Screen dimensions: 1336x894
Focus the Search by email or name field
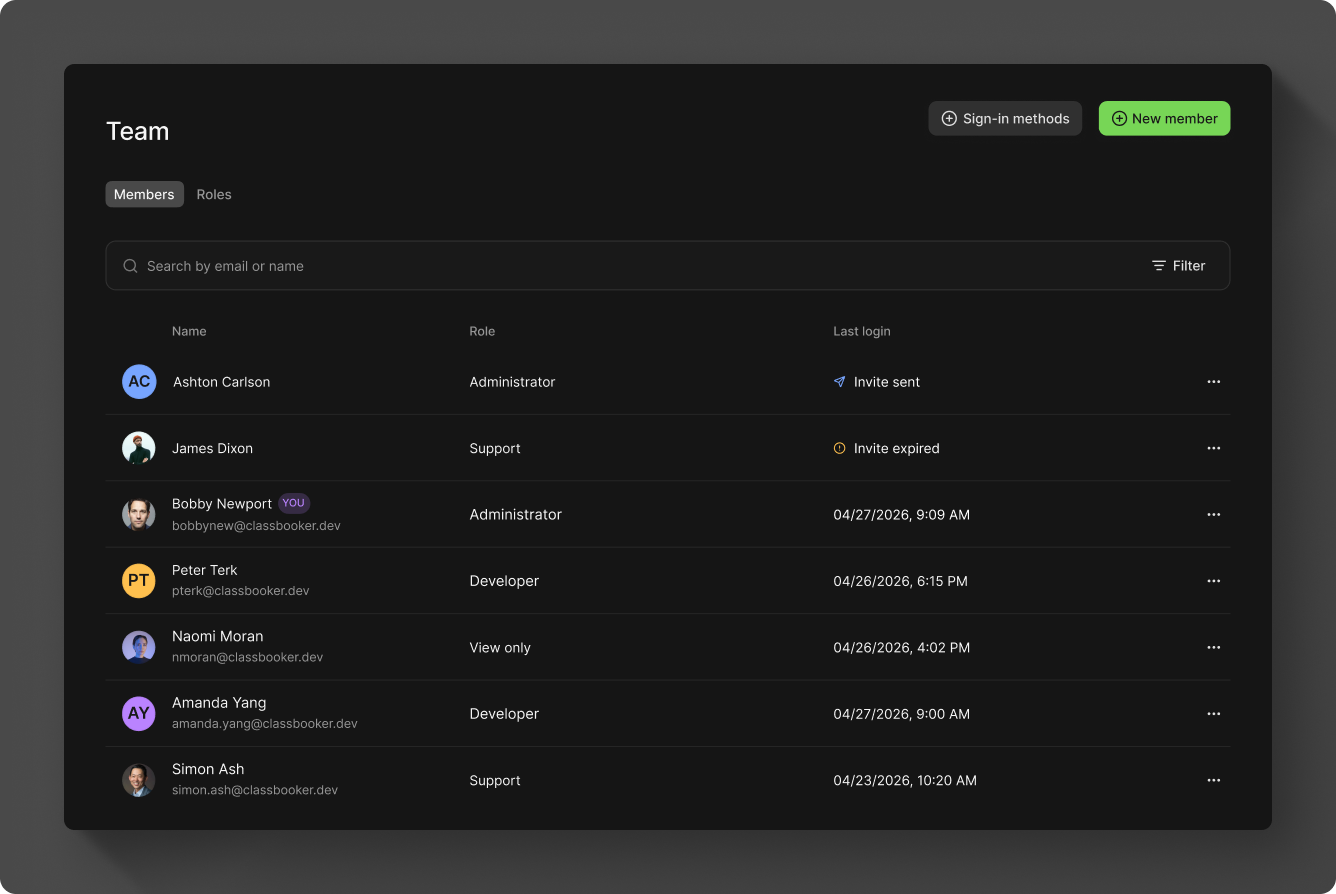[x=668, y=266]
